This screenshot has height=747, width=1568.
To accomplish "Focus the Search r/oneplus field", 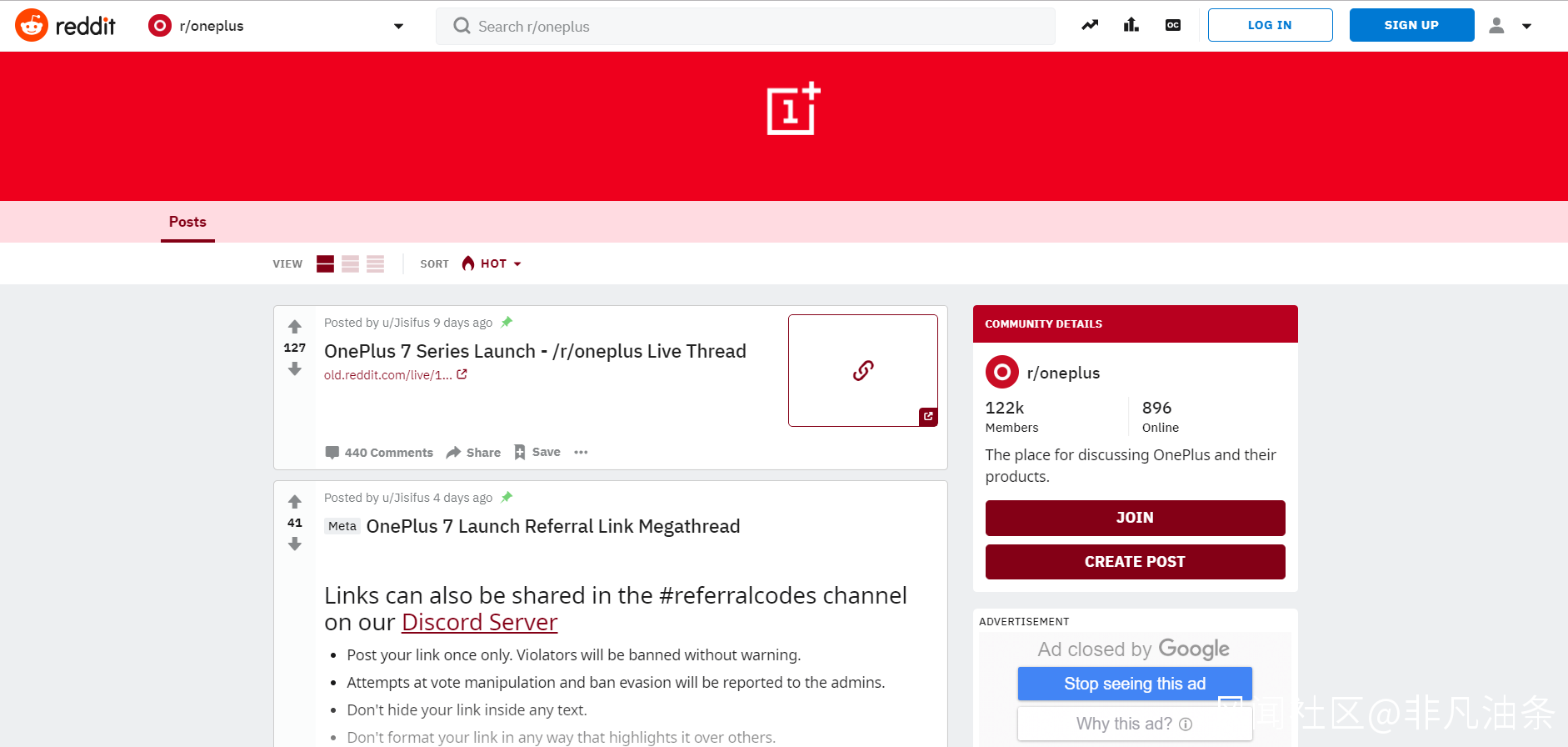I will [746, 26].
